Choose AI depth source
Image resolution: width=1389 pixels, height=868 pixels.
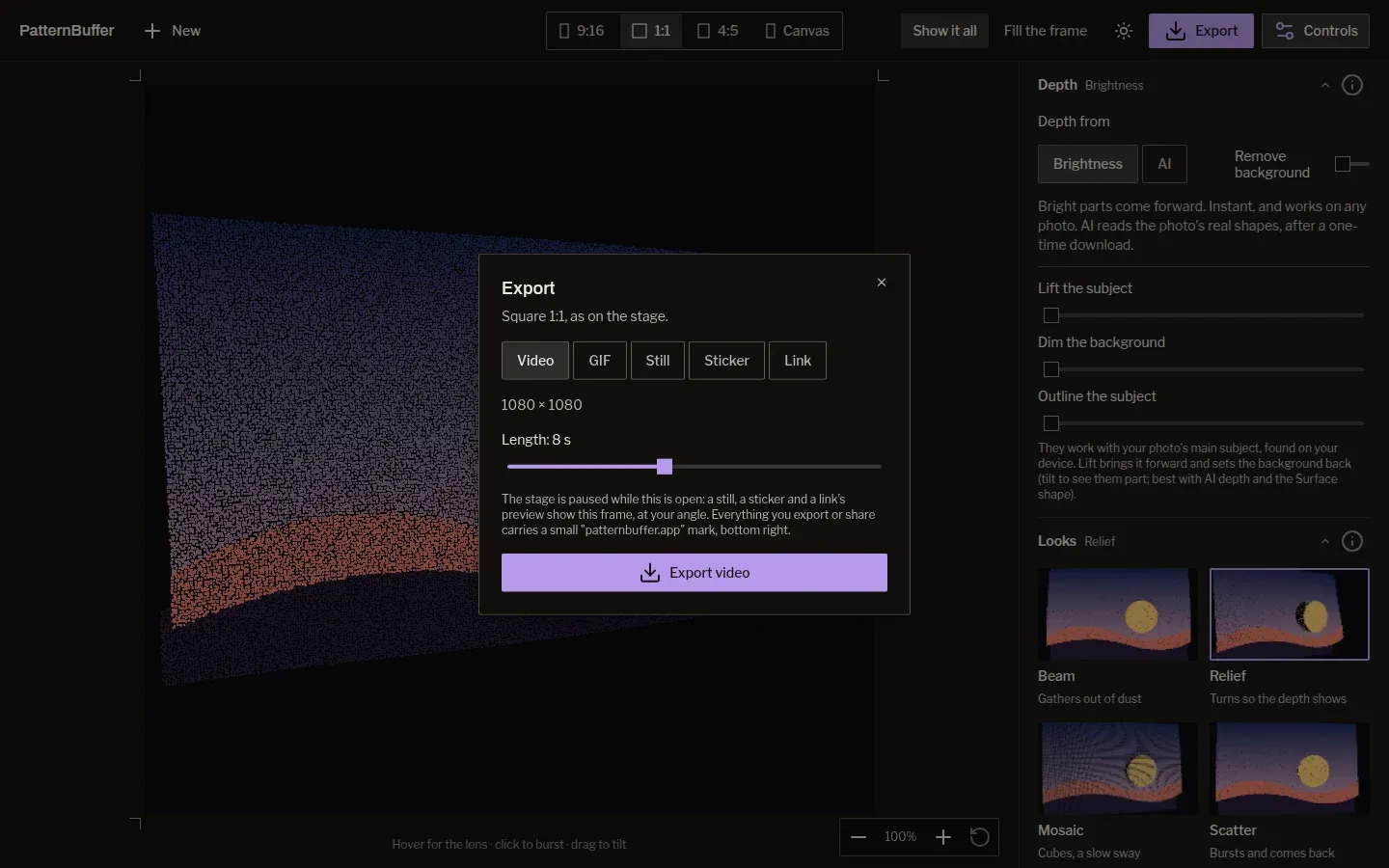[x=1164, y=164]
